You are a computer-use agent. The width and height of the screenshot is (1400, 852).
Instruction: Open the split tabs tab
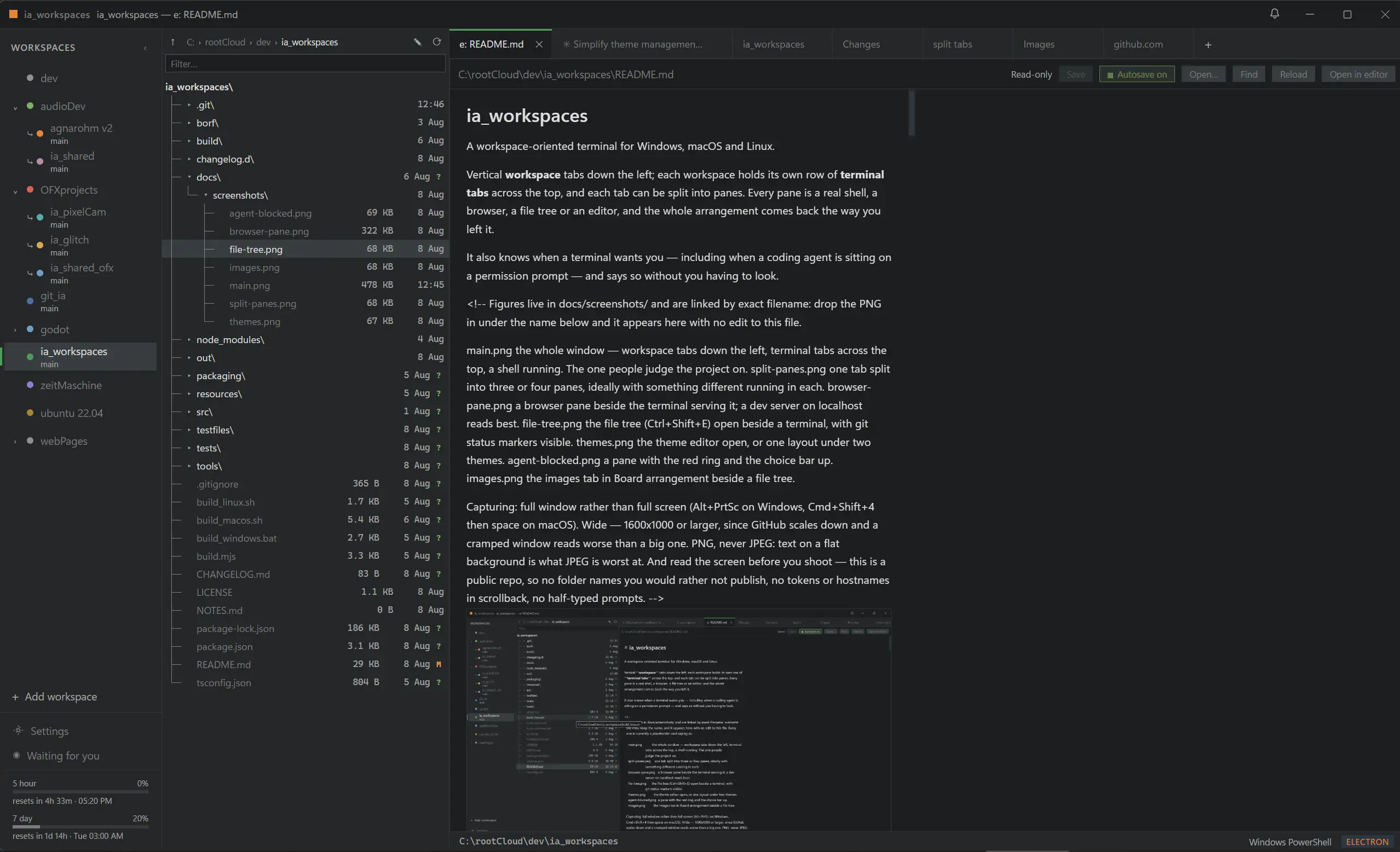pyautogui.click(x=967, y=44)
